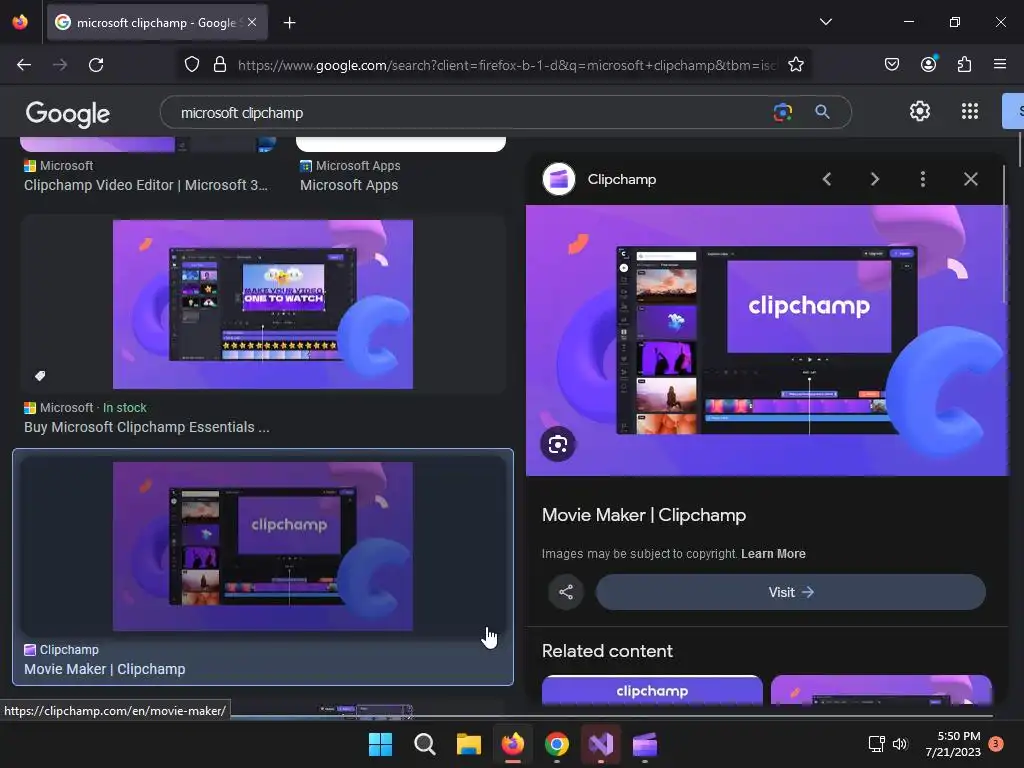Open File Explorer from taskbar
This screenshot has width=1024, height=768.
click(x=468, y=744)
